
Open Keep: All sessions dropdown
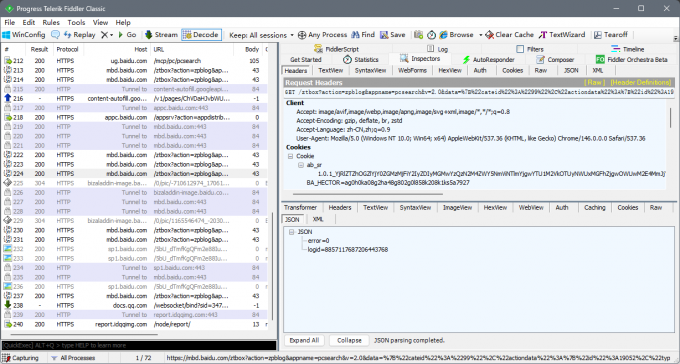point(262,35)
